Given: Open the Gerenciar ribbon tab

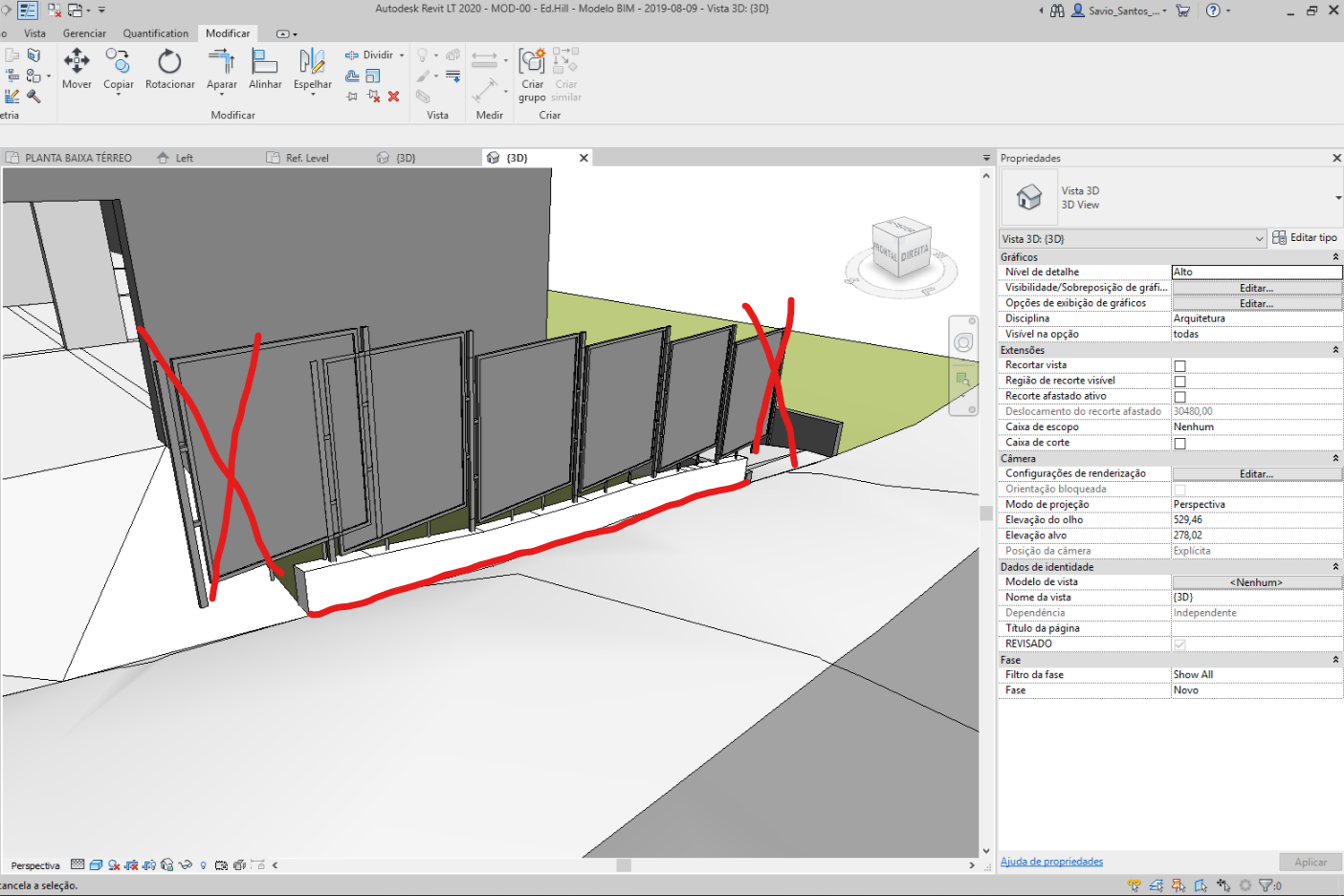Looking at the screenshot, I should coord(84,33).
